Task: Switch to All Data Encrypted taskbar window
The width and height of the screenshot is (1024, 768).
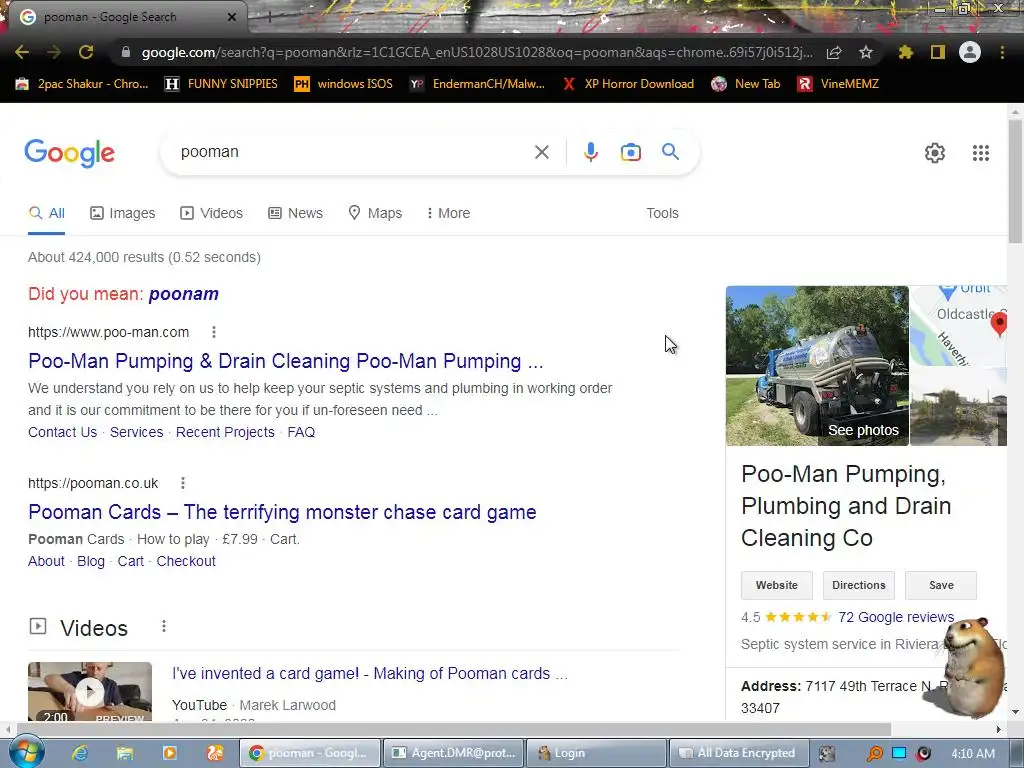Action: click(x=739, y=753)
